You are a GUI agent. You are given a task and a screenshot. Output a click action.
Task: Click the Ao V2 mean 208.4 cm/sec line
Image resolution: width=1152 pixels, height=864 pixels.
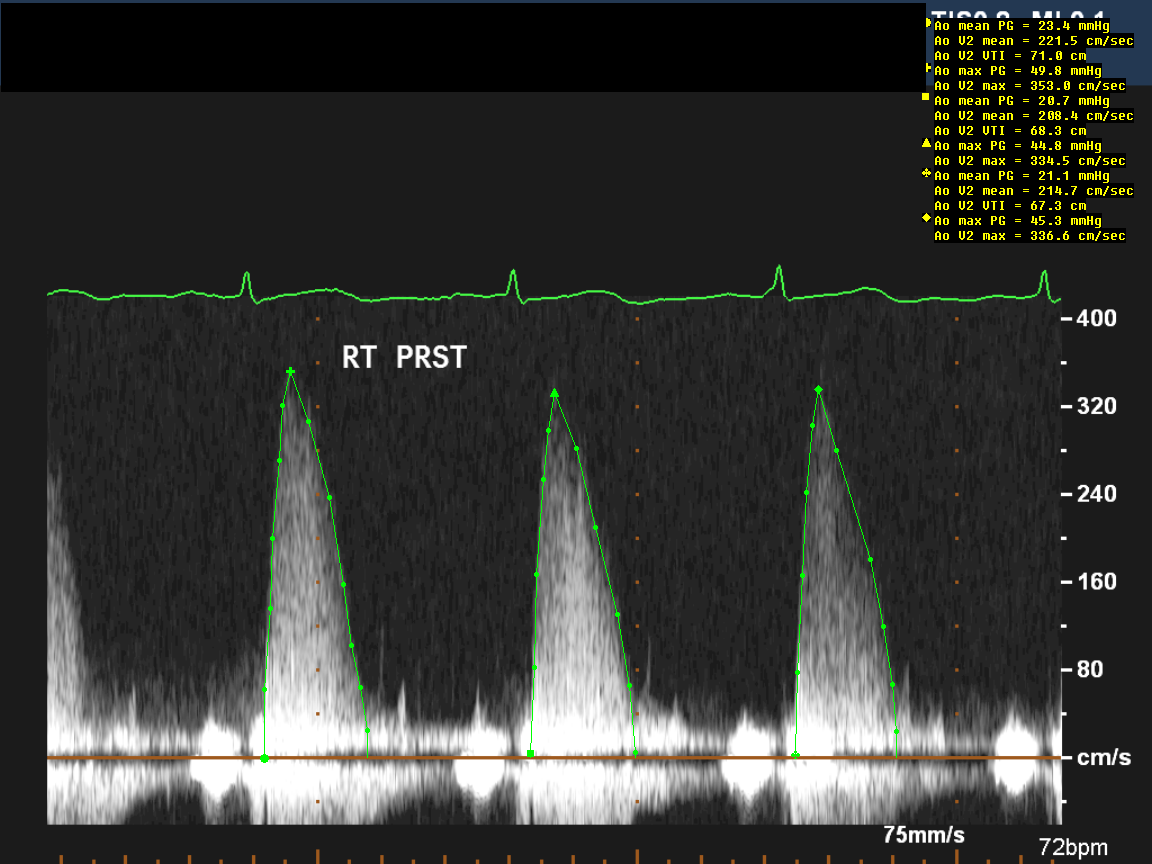[x=1033, y=116]
